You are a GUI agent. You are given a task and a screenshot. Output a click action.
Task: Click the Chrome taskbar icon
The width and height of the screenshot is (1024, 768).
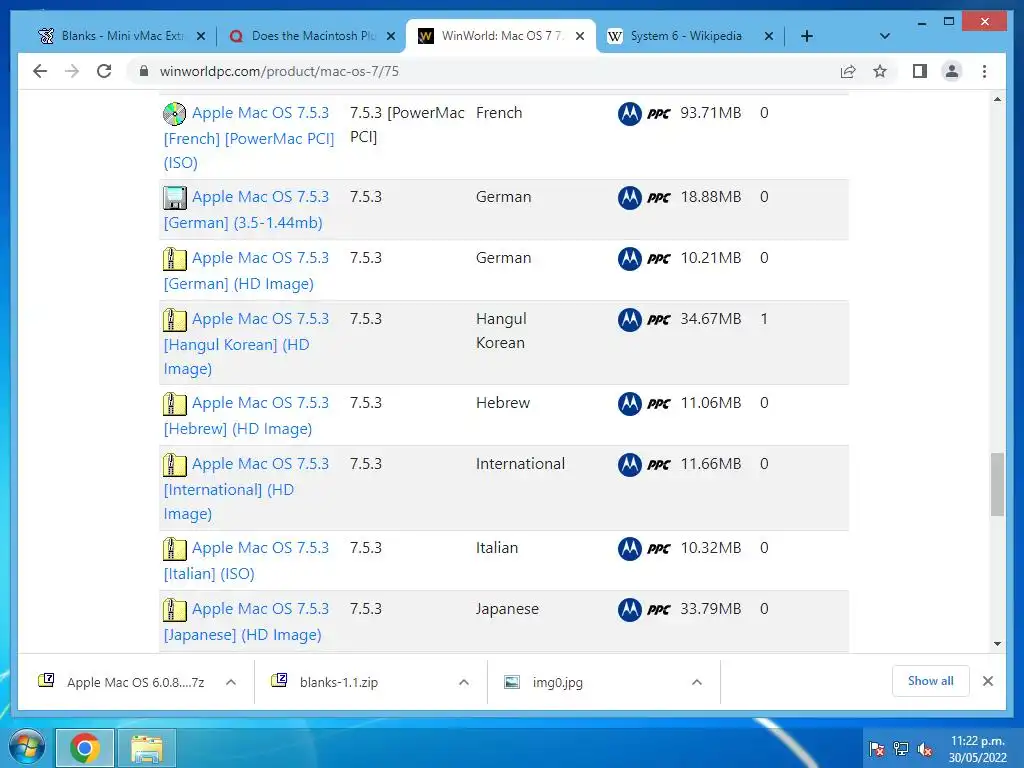pyautogui.click(x=85, y=748)
